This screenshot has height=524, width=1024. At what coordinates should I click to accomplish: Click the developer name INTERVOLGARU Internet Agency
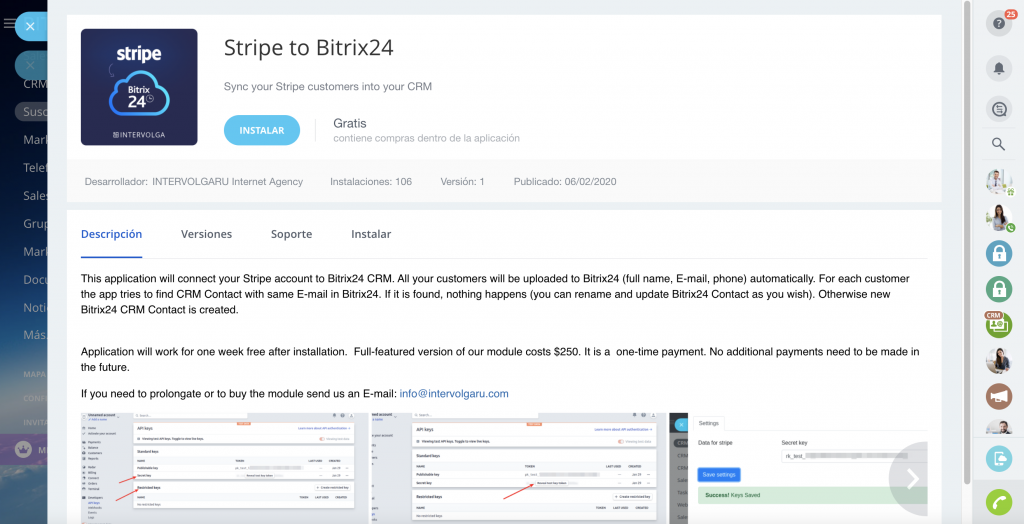pos(227,182)
